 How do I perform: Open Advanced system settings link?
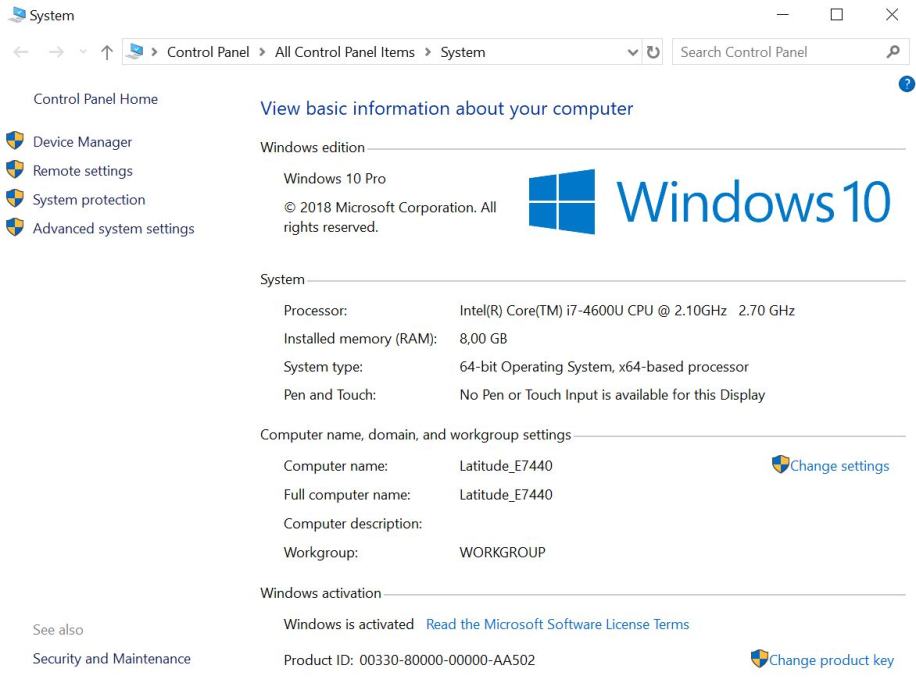coord(113,228)
